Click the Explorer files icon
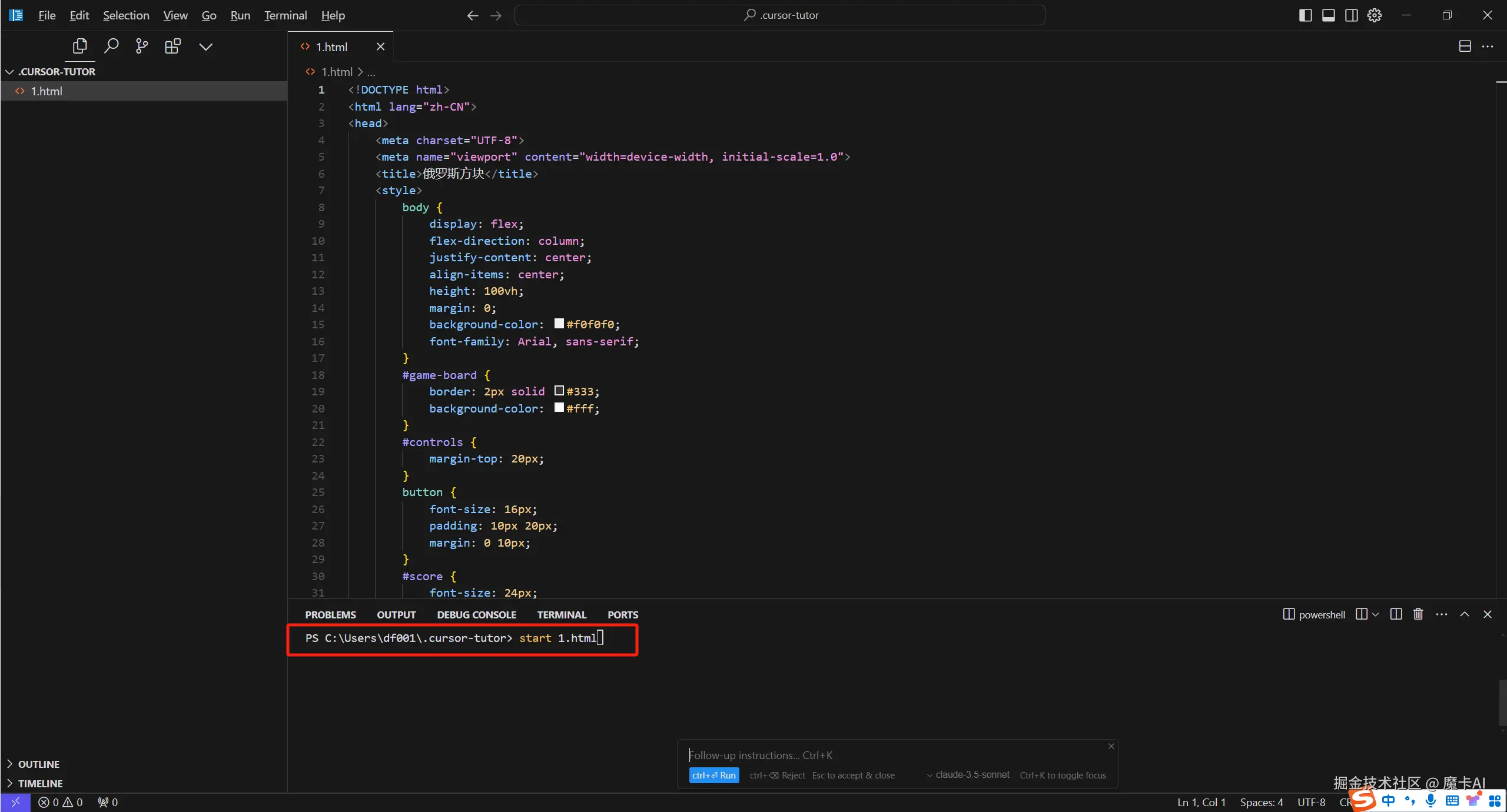This screenshot has width=1507, height=812. pyautogui.click(x=79, y=46)
